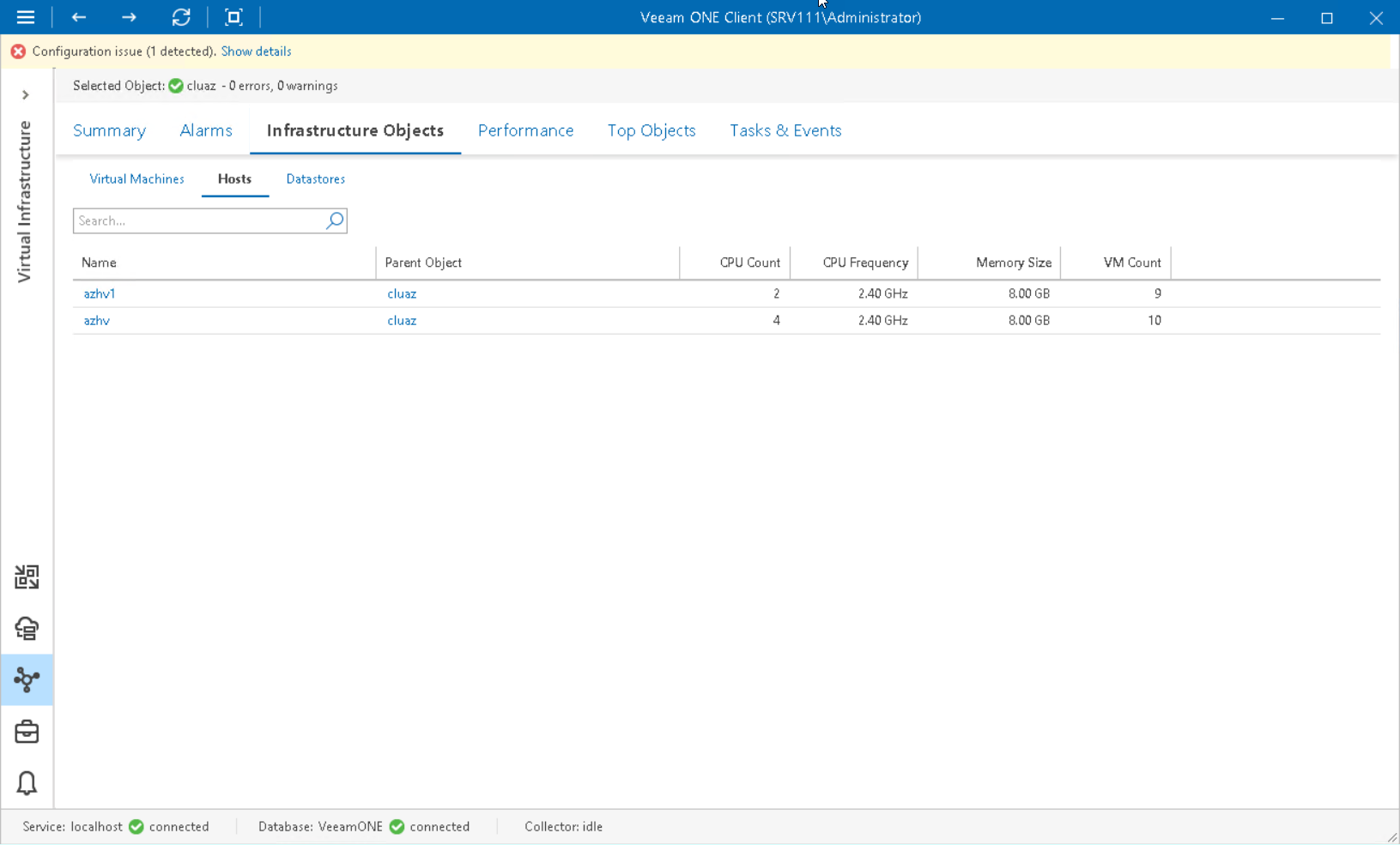1400x845 pixels.
Task: Open the Veeam Backup & Replication dashboard view icon
Action: 27,576
